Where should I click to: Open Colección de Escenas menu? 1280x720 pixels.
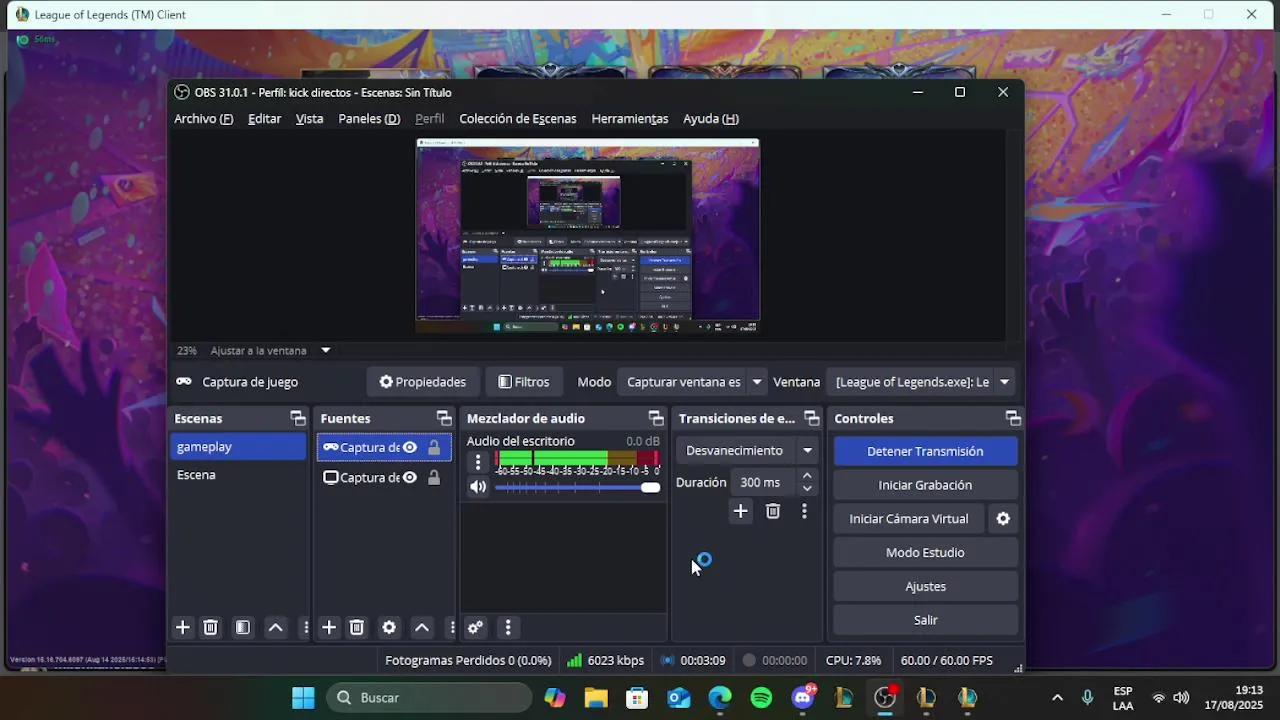pos(518,118)
